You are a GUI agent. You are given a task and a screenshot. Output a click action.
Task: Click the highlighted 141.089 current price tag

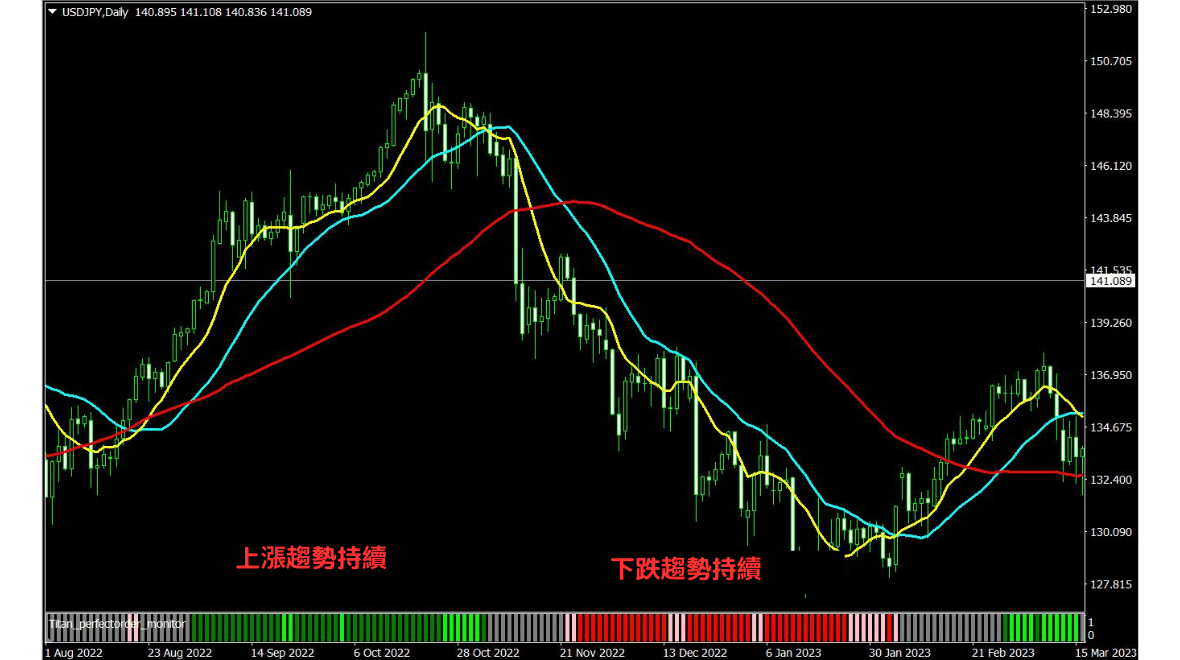tap(1111, 282)
